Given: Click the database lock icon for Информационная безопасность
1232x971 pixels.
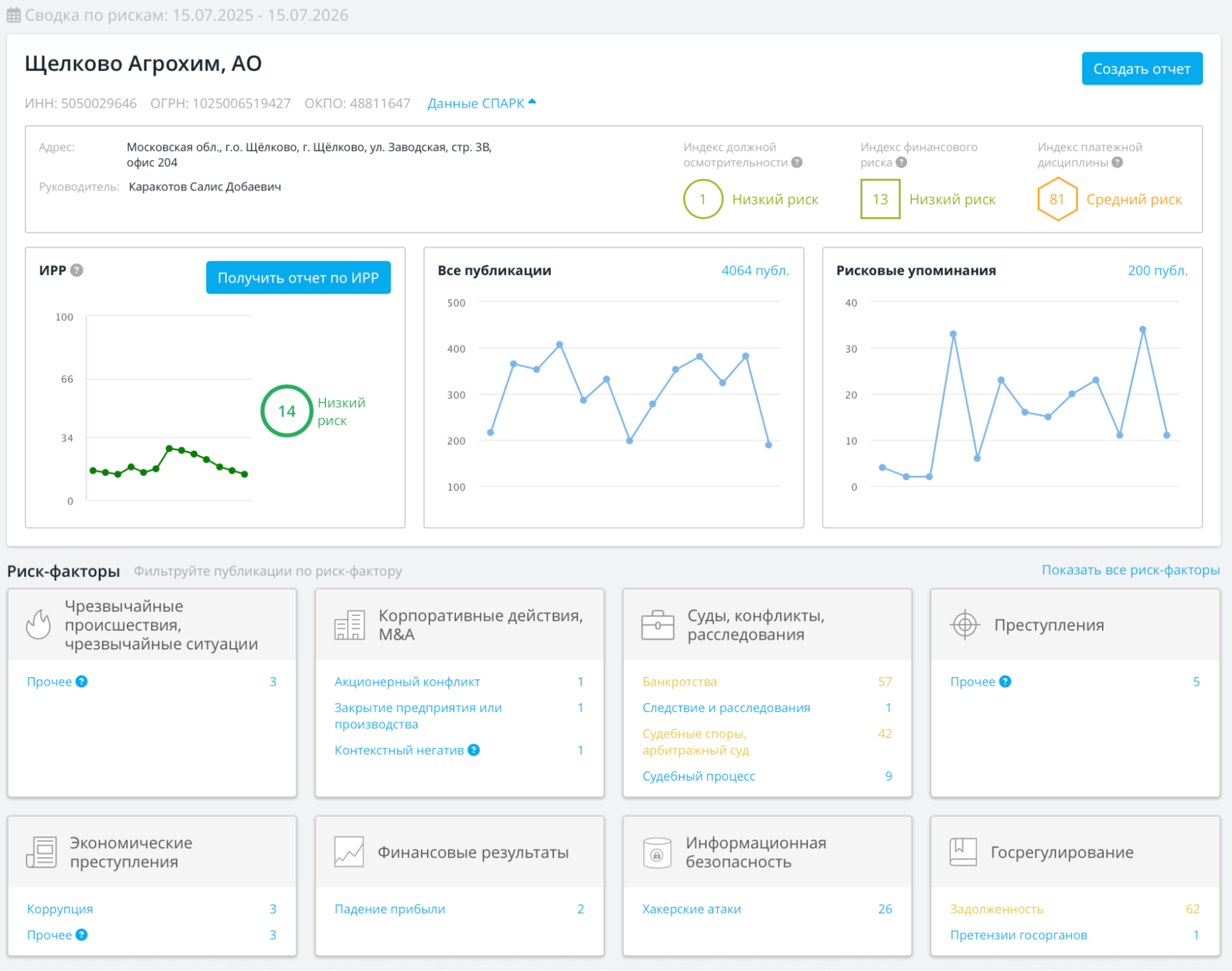Looking at the screenshot, I should pos(657,852).
